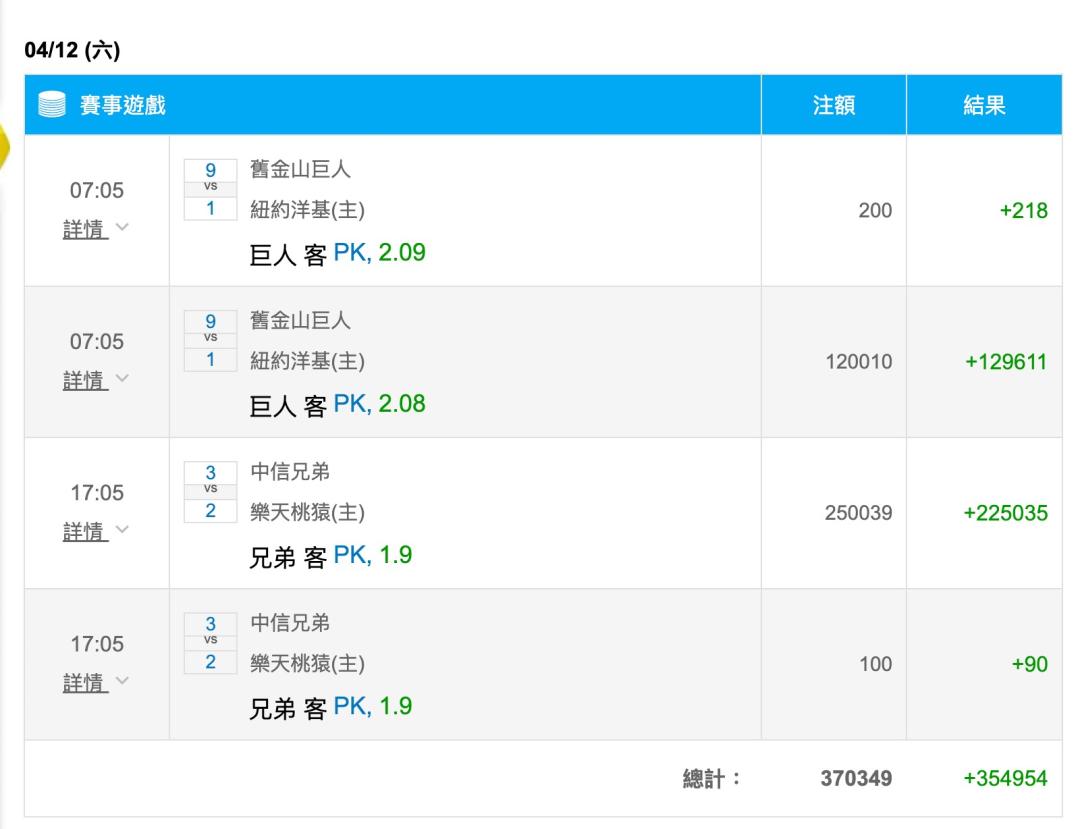Click result value +90
This screenshot has height=829, width=1080.
(x=1030, y=664)
